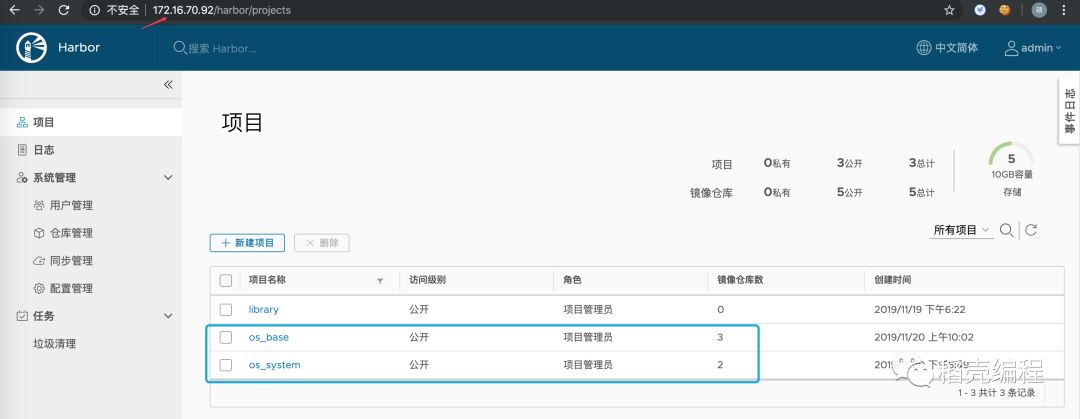Click the 配置管理 gear icon

click(39, 288)
